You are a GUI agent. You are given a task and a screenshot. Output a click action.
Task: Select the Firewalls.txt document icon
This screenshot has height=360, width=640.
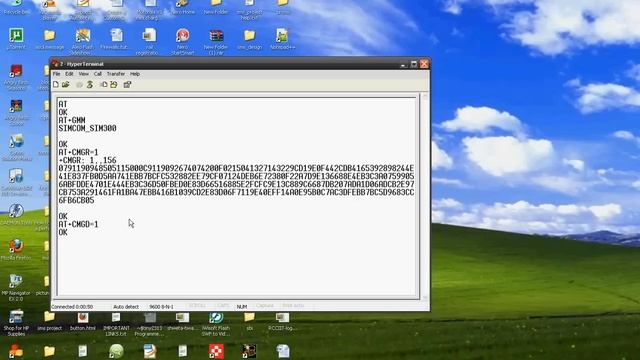(x=116, y=38)
